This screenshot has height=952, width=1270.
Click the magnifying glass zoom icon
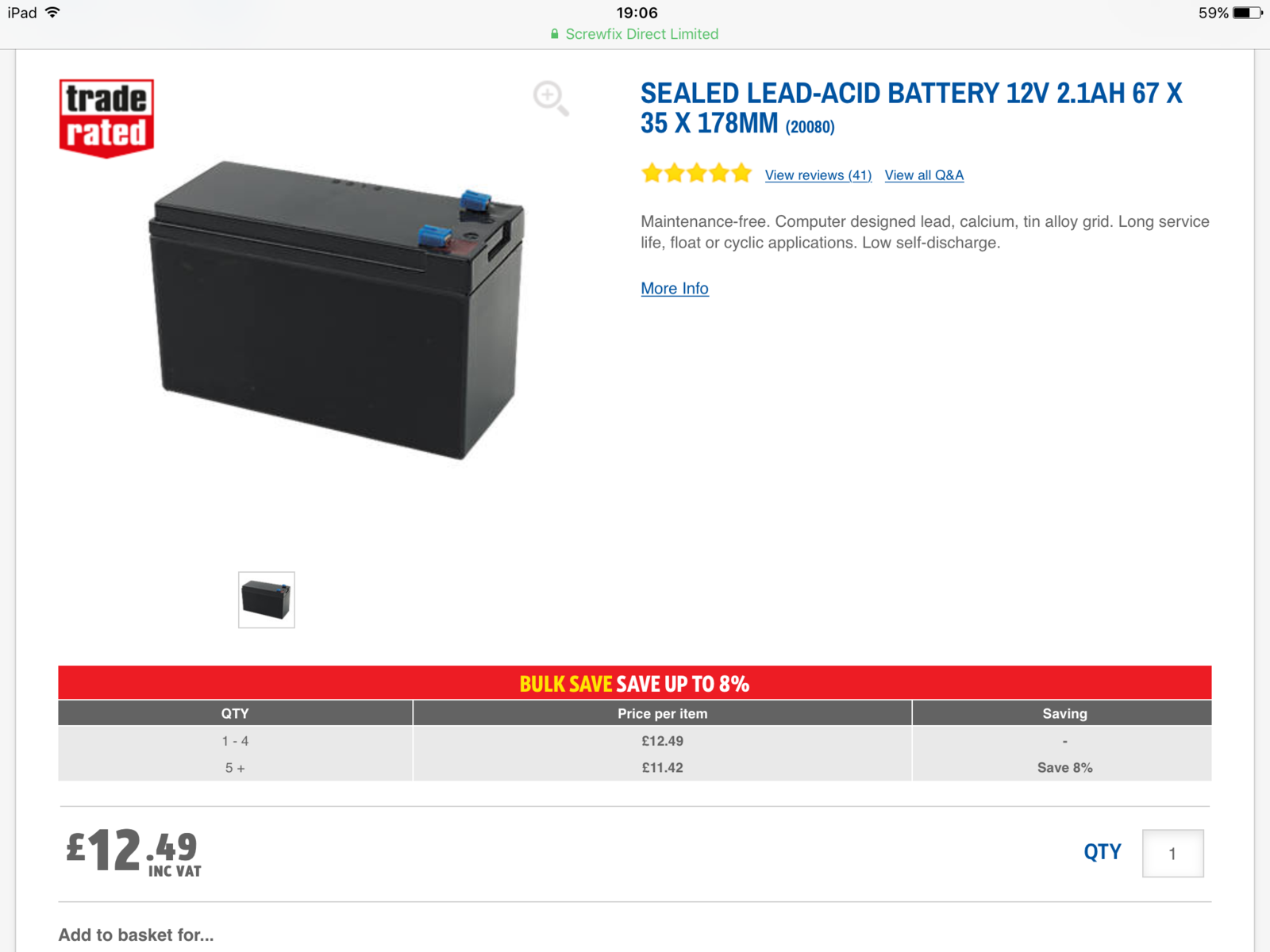coord(550,98)
